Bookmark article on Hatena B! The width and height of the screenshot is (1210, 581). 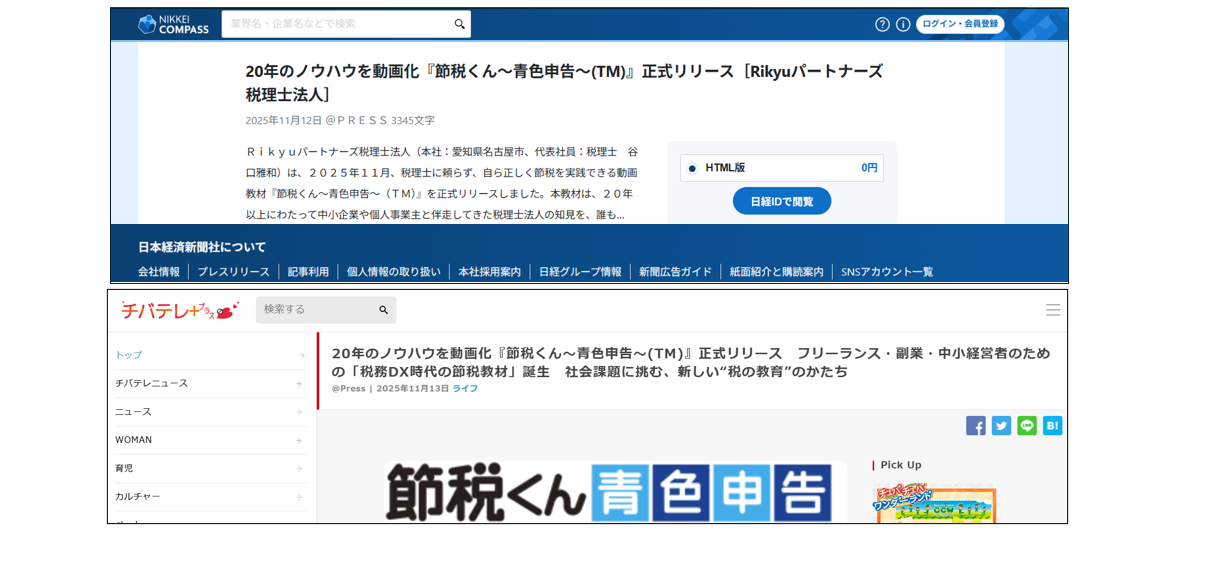coord(1051,425)
